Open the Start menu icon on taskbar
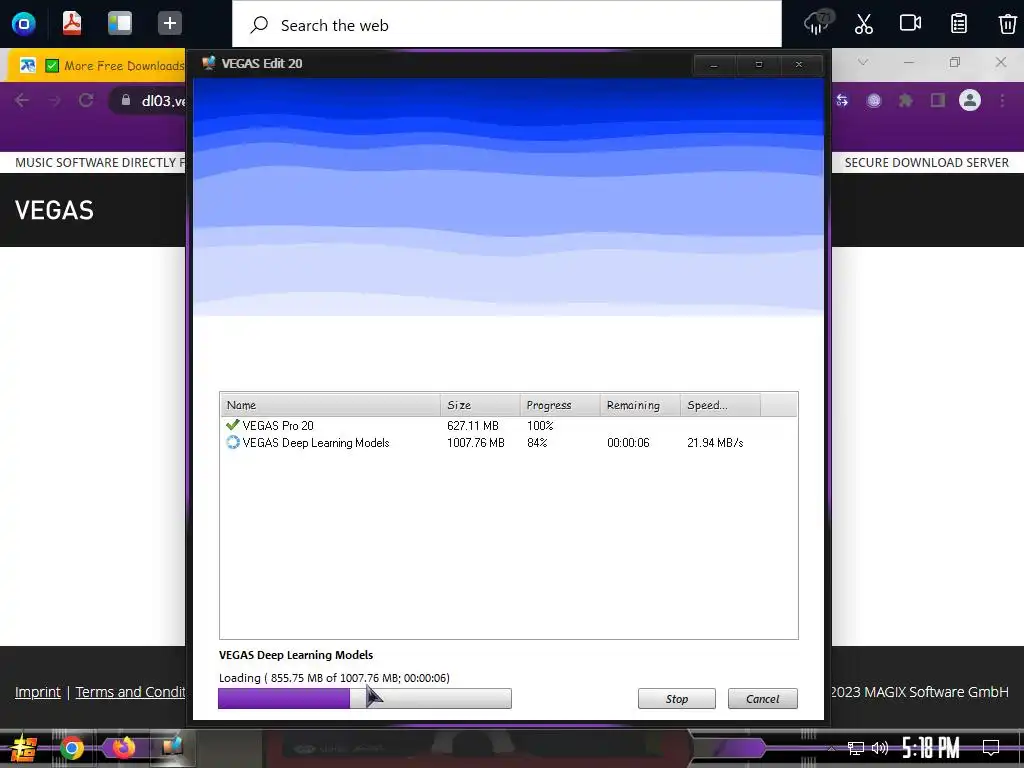 click(x=23, y=748)
